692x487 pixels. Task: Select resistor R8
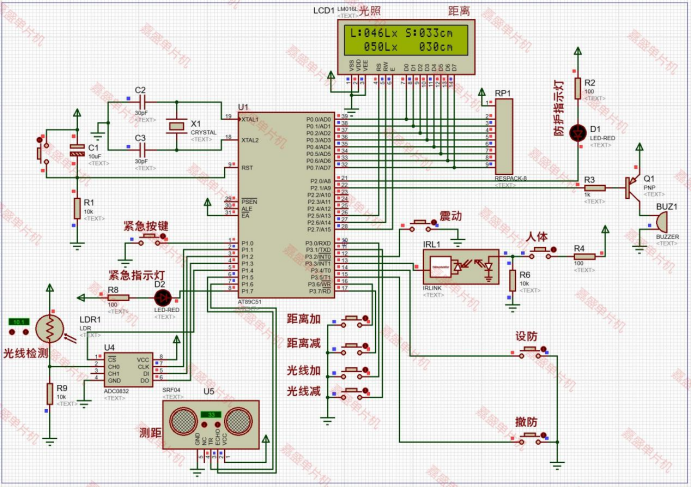tap(118, 298)
